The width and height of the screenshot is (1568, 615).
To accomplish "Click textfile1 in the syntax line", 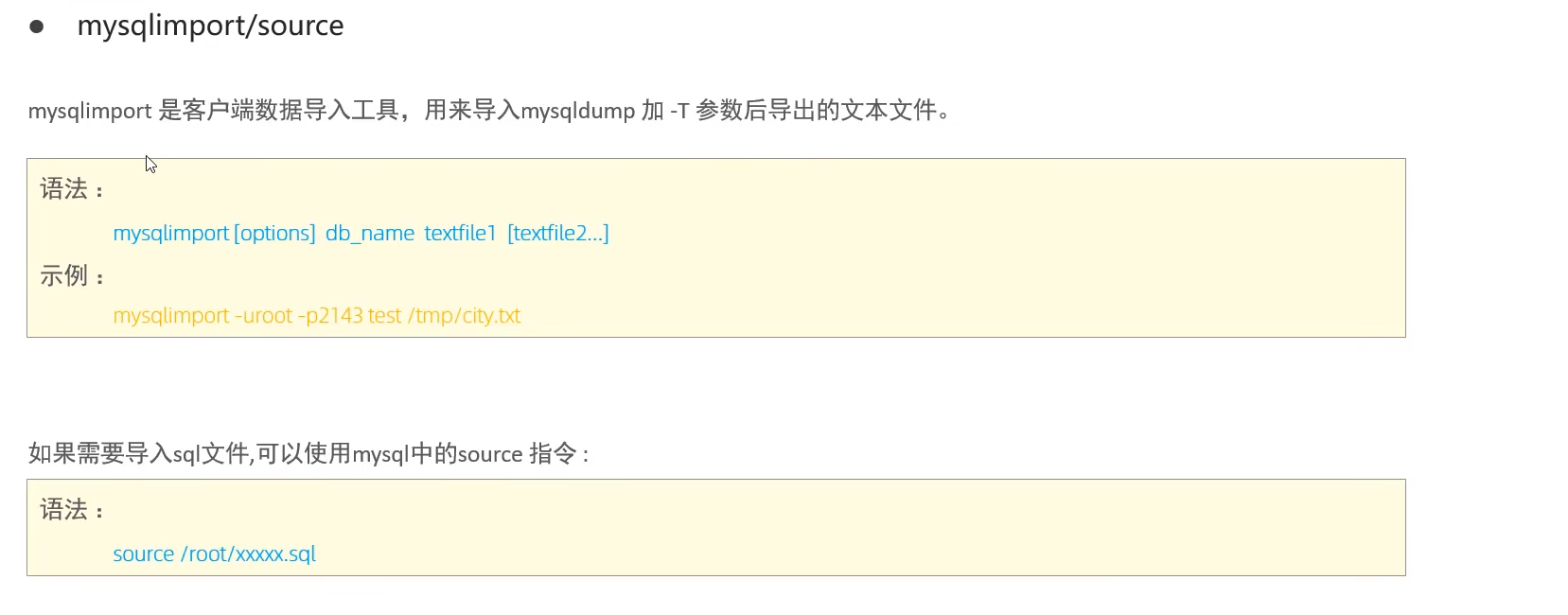I will pyautogui.click(x=460, y=234).
